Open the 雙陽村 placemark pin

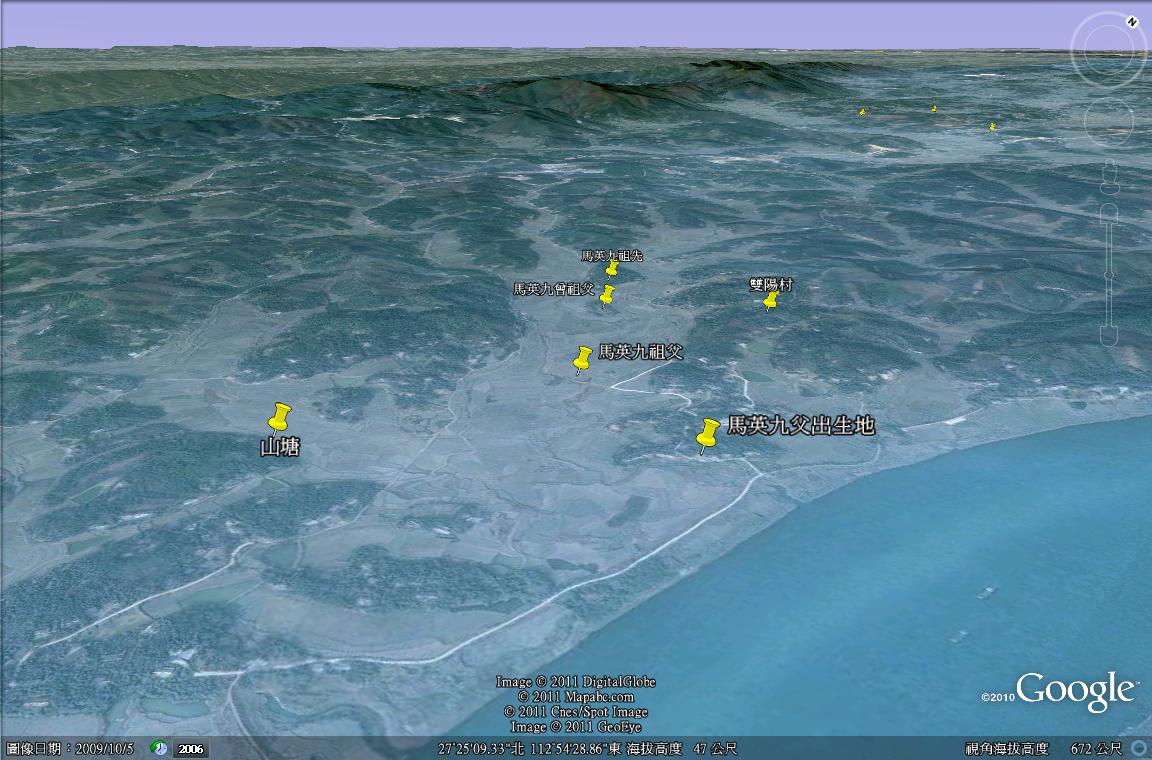tap(771, 300)
